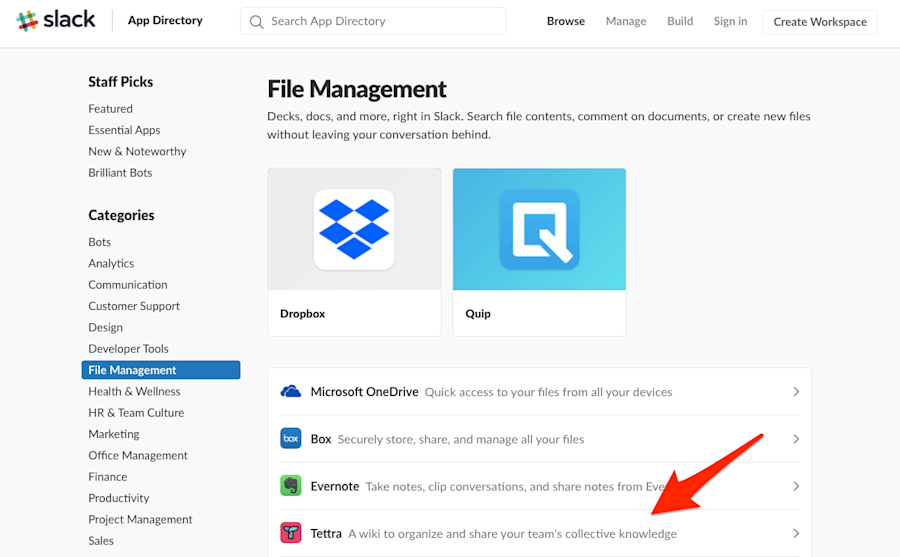Select the Project Management category
The height and width of the screenshot is (557, 900).
140,519
